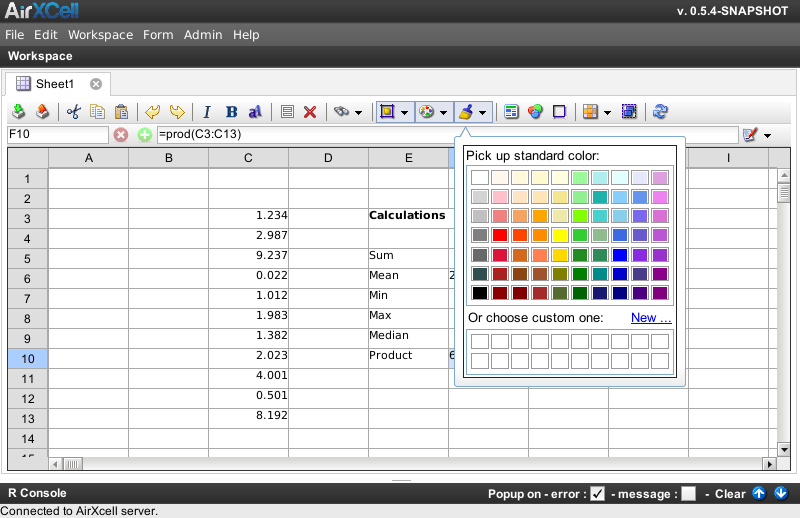Click the scissors cut icon in toolbar
The width and height of the screenshot is (800, 518).
(72, 112)
